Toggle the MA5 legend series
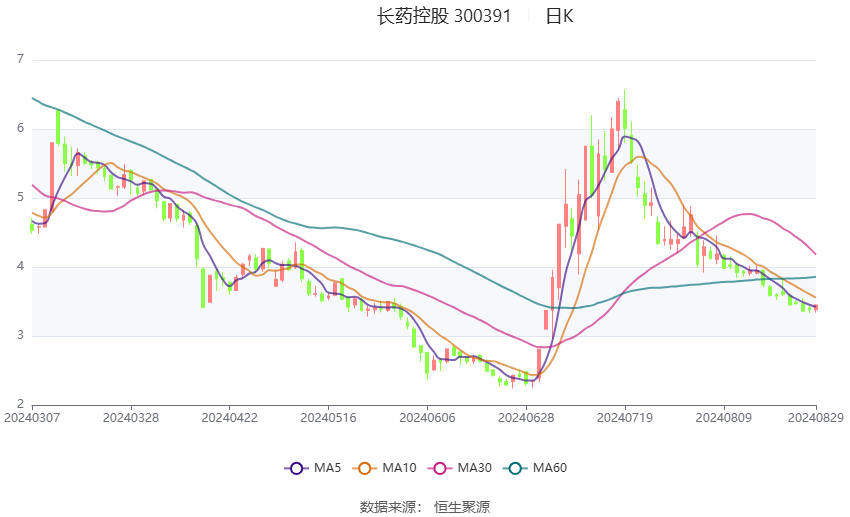850x517 pixels. [313, 468]
